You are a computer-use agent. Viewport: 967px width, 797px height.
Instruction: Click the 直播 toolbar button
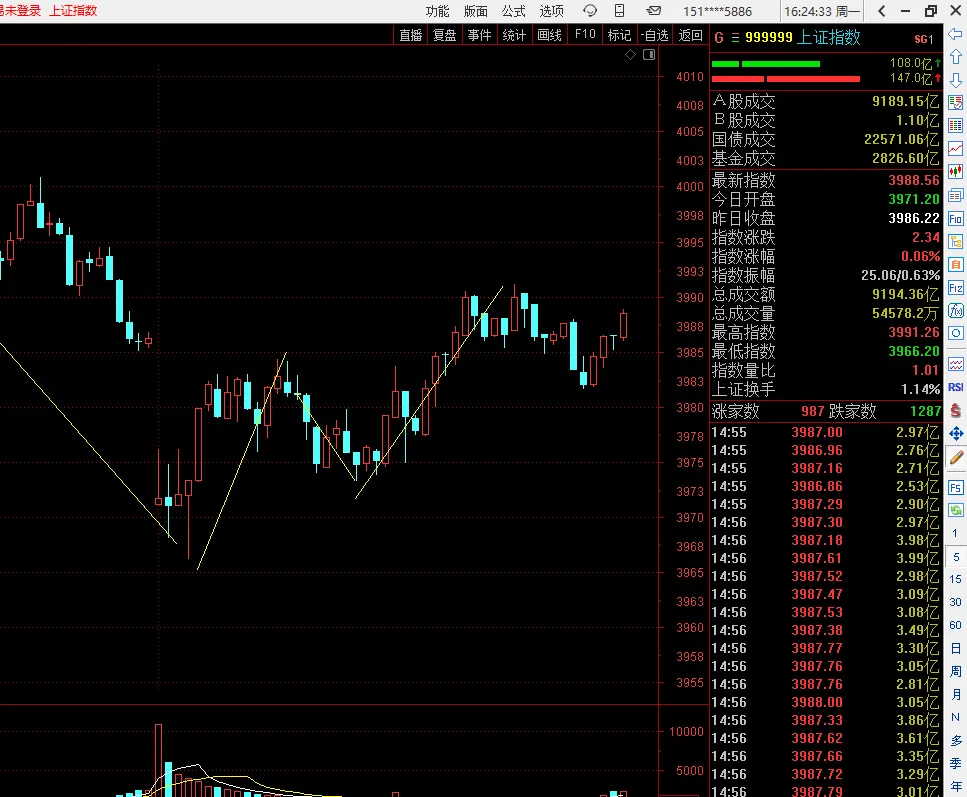pyautogui.click(x=410, y=35)
